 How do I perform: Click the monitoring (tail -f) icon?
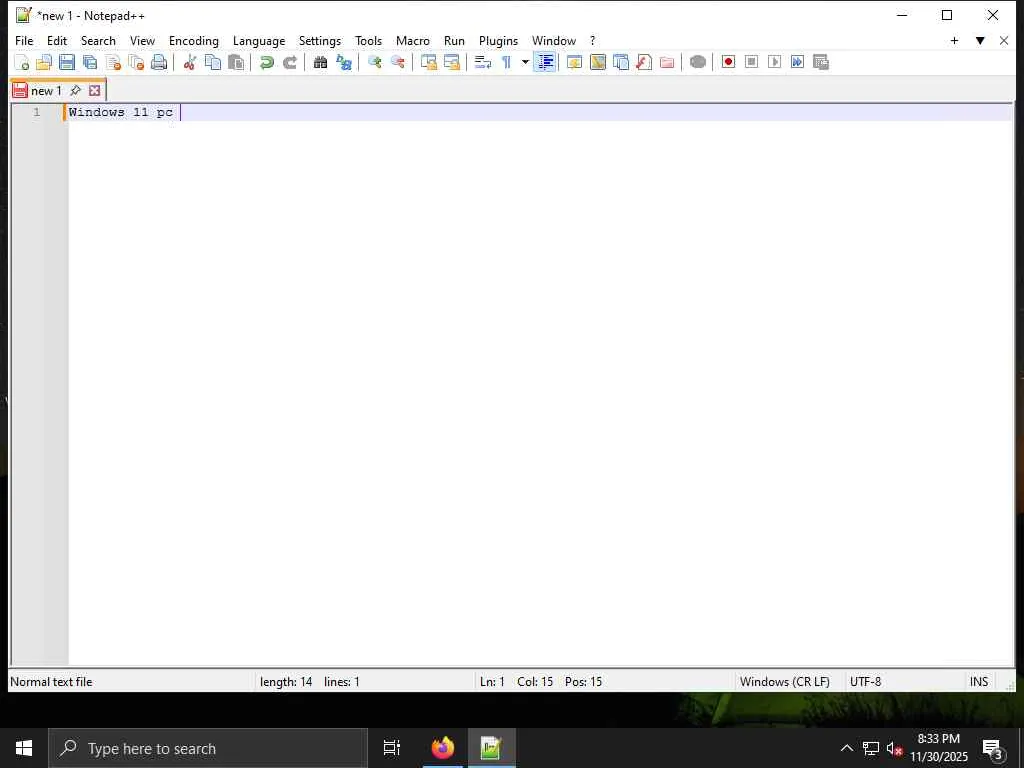[x=697, y=62]
